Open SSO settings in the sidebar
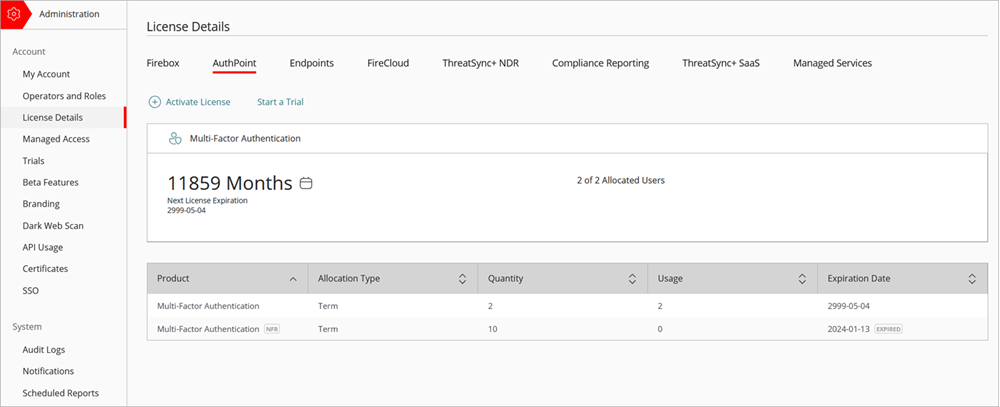The width and height of the screenshot is (1000, 407). click(31, 291)
